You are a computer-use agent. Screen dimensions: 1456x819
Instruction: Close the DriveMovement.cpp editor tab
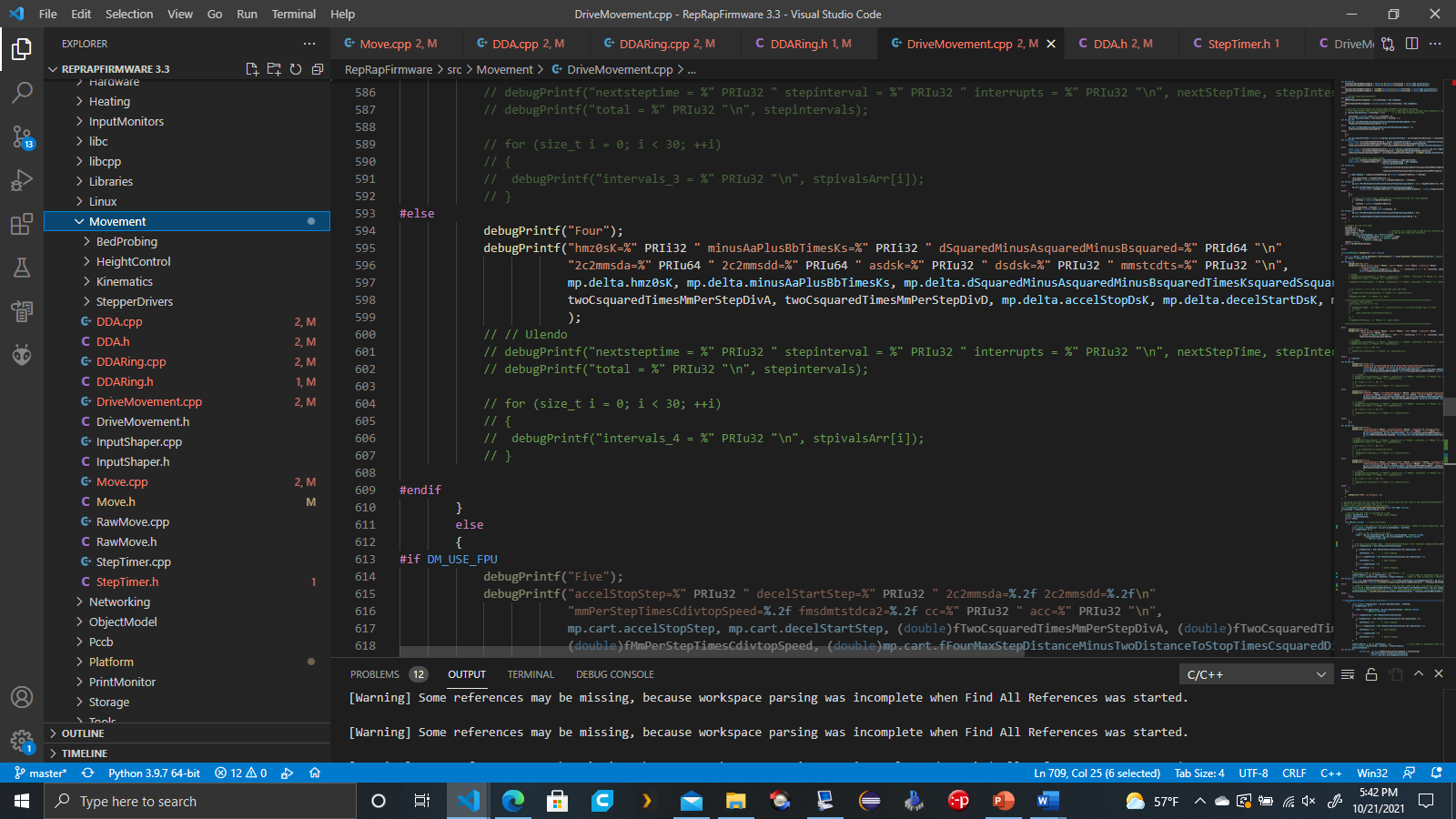[x=1051, y=44]
